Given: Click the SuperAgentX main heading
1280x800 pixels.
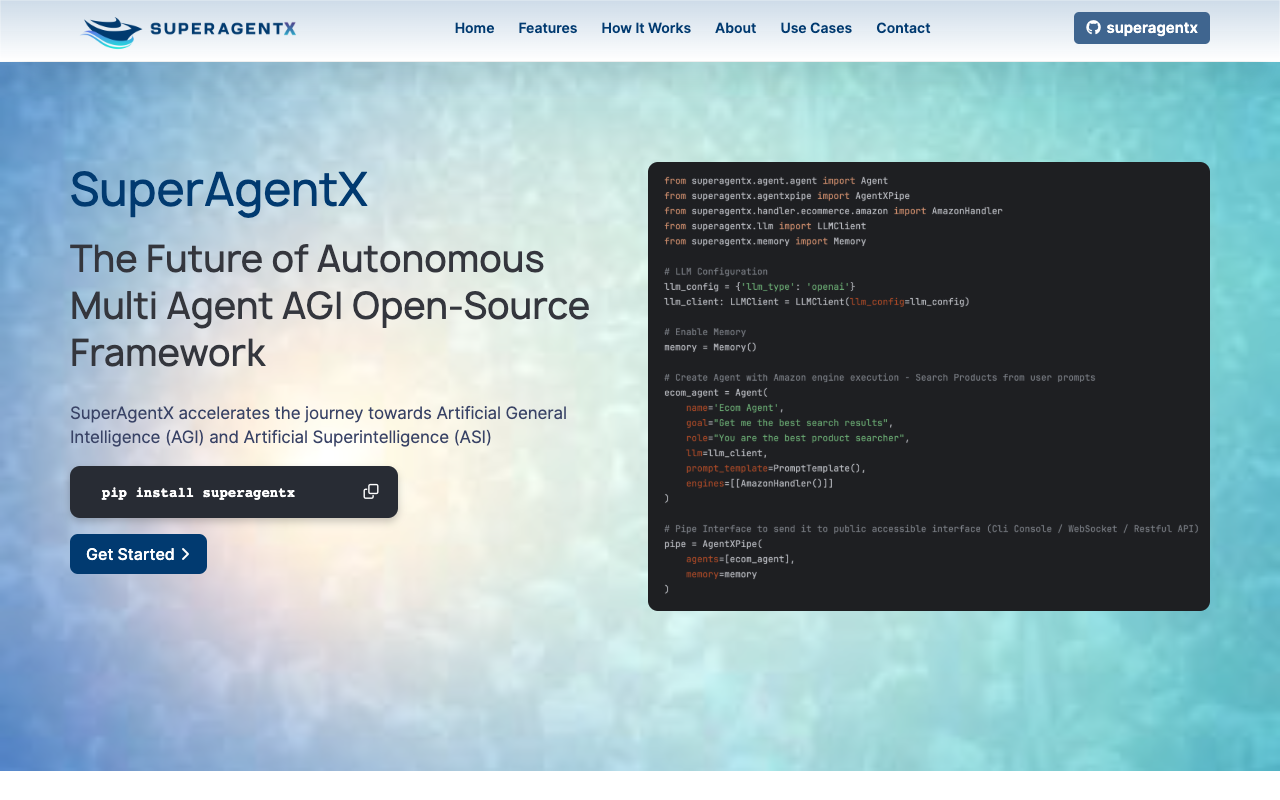Looking at the screenshot, I should pos(219,189).
